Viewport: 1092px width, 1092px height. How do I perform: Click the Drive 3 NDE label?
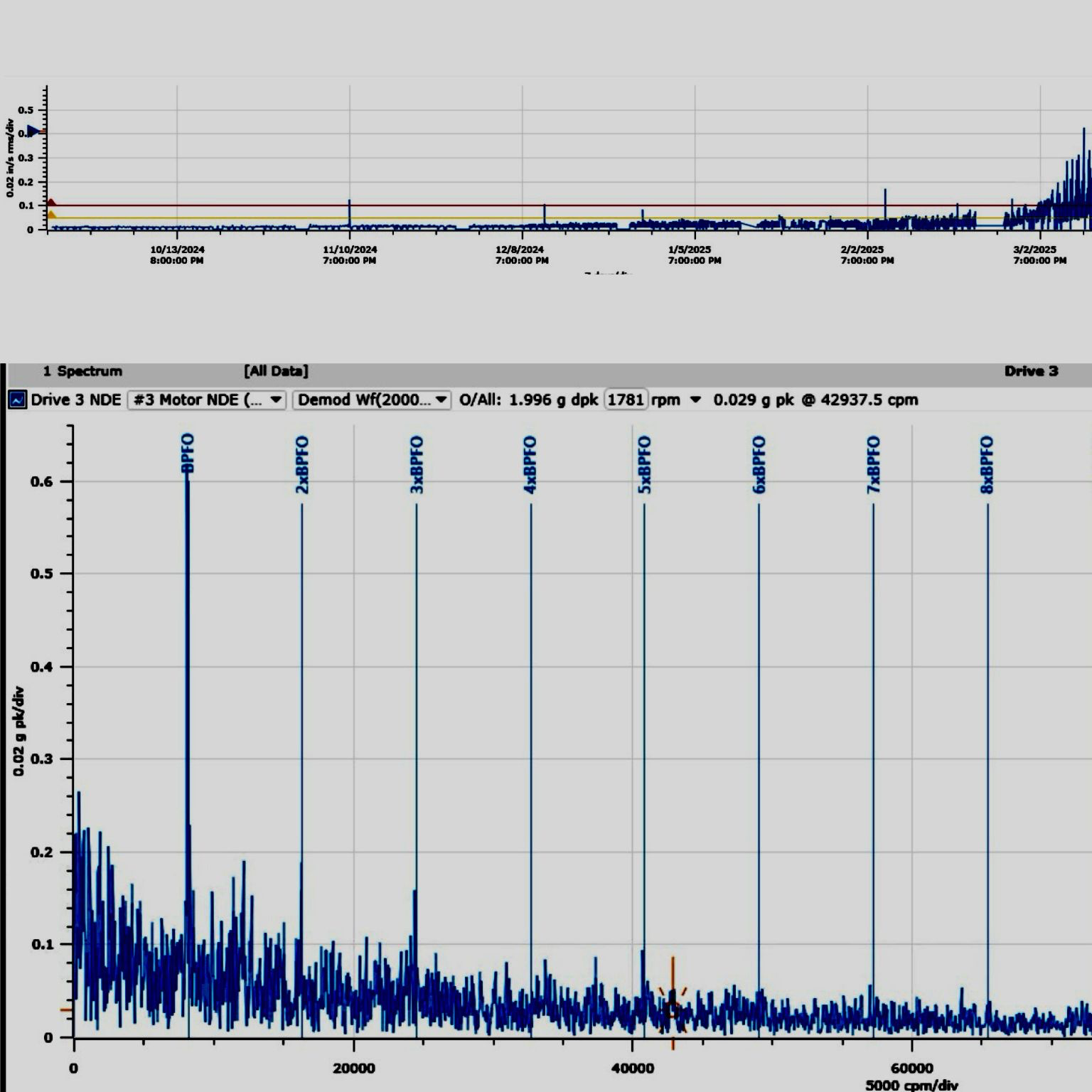click(76, 400)
